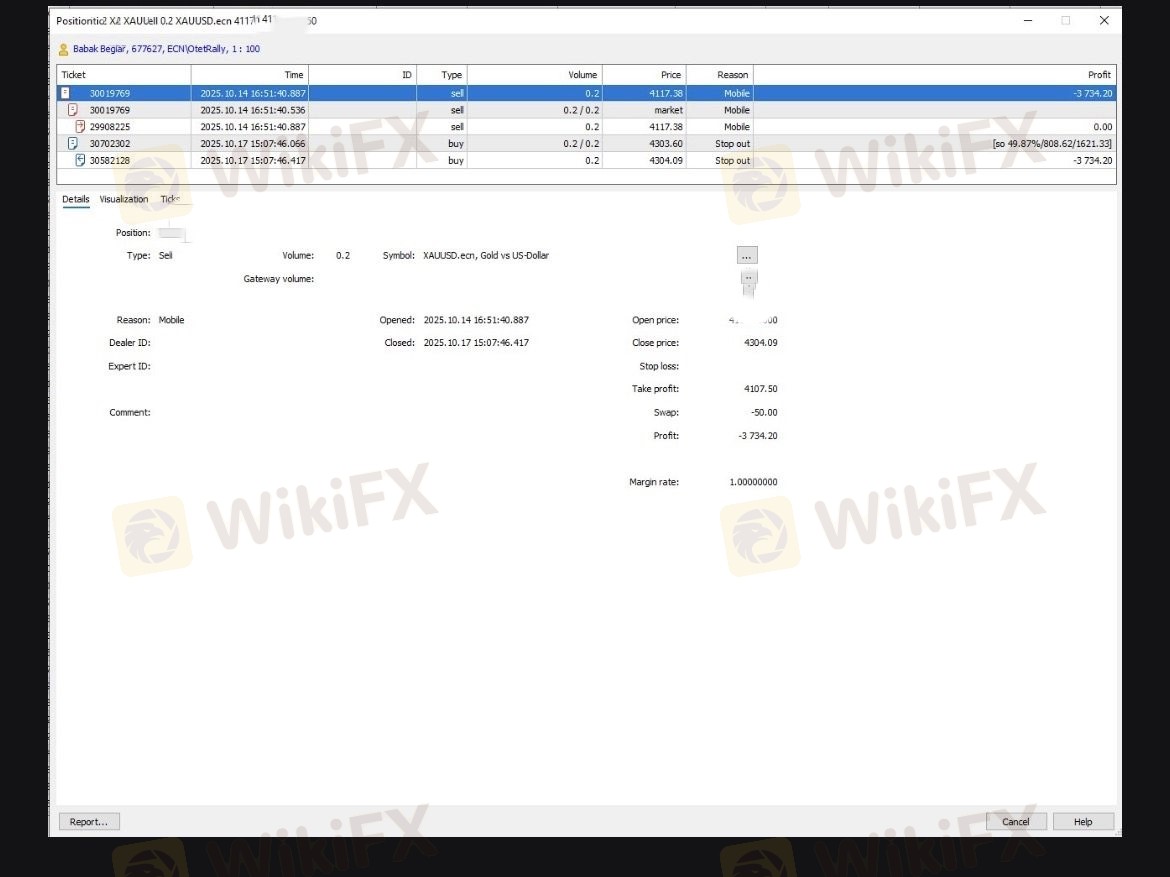1170x877 pixels.
Task: Click the Profit value -3 734.20 in details
Action: [757, 436]
